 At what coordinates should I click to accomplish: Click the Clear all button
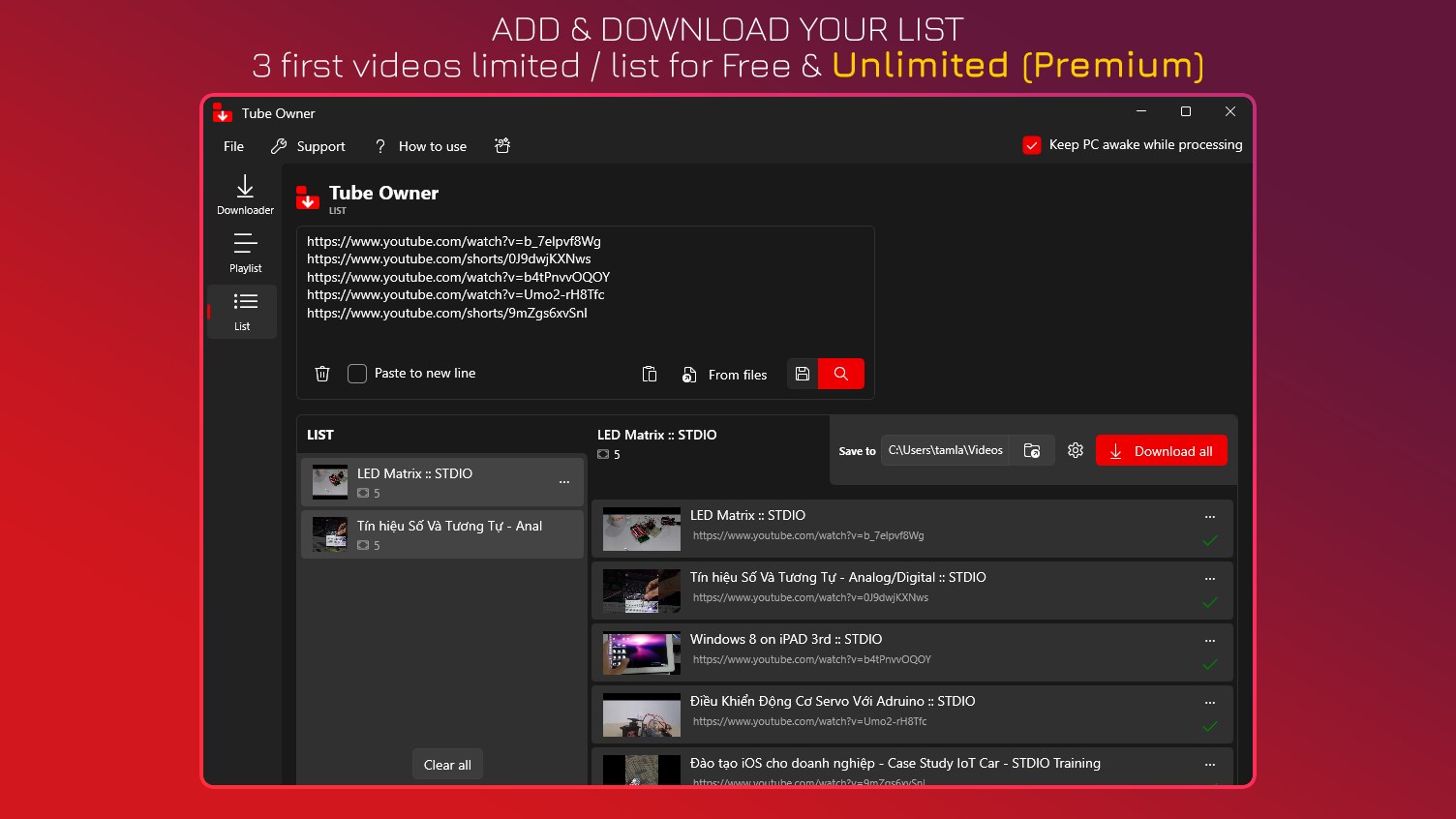tap(447, 764)
